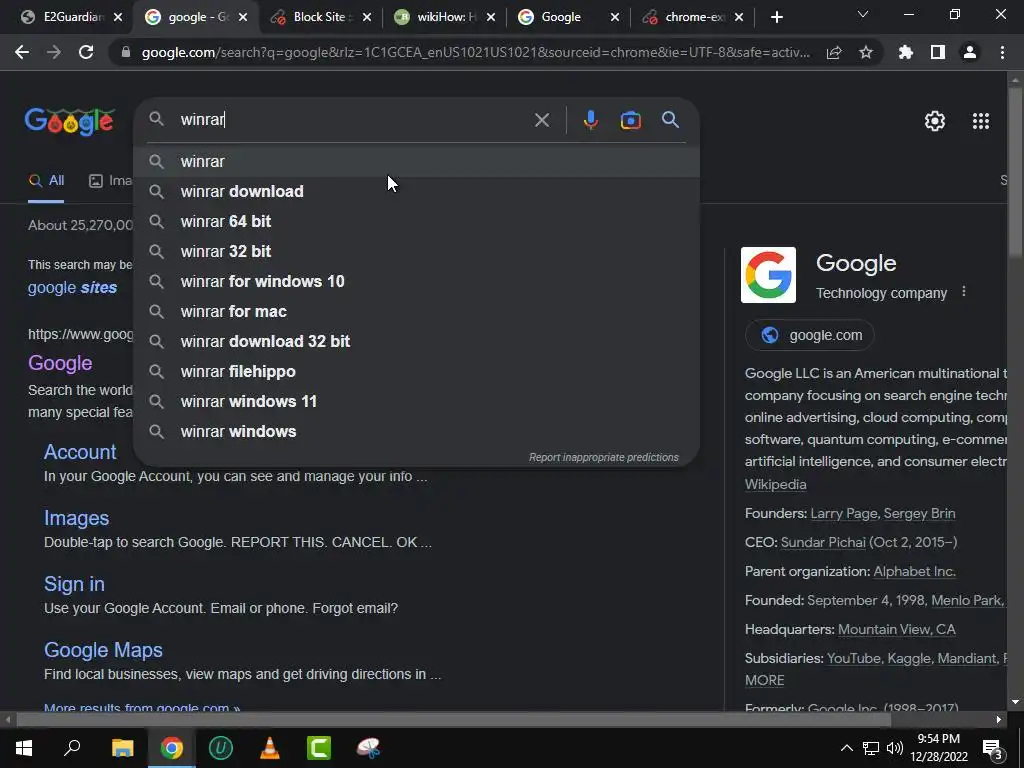This screenshot has width=1024, height=768.
Task: Search by image with the camera icon
Action: pyautogui.click(x=630, y=120)
